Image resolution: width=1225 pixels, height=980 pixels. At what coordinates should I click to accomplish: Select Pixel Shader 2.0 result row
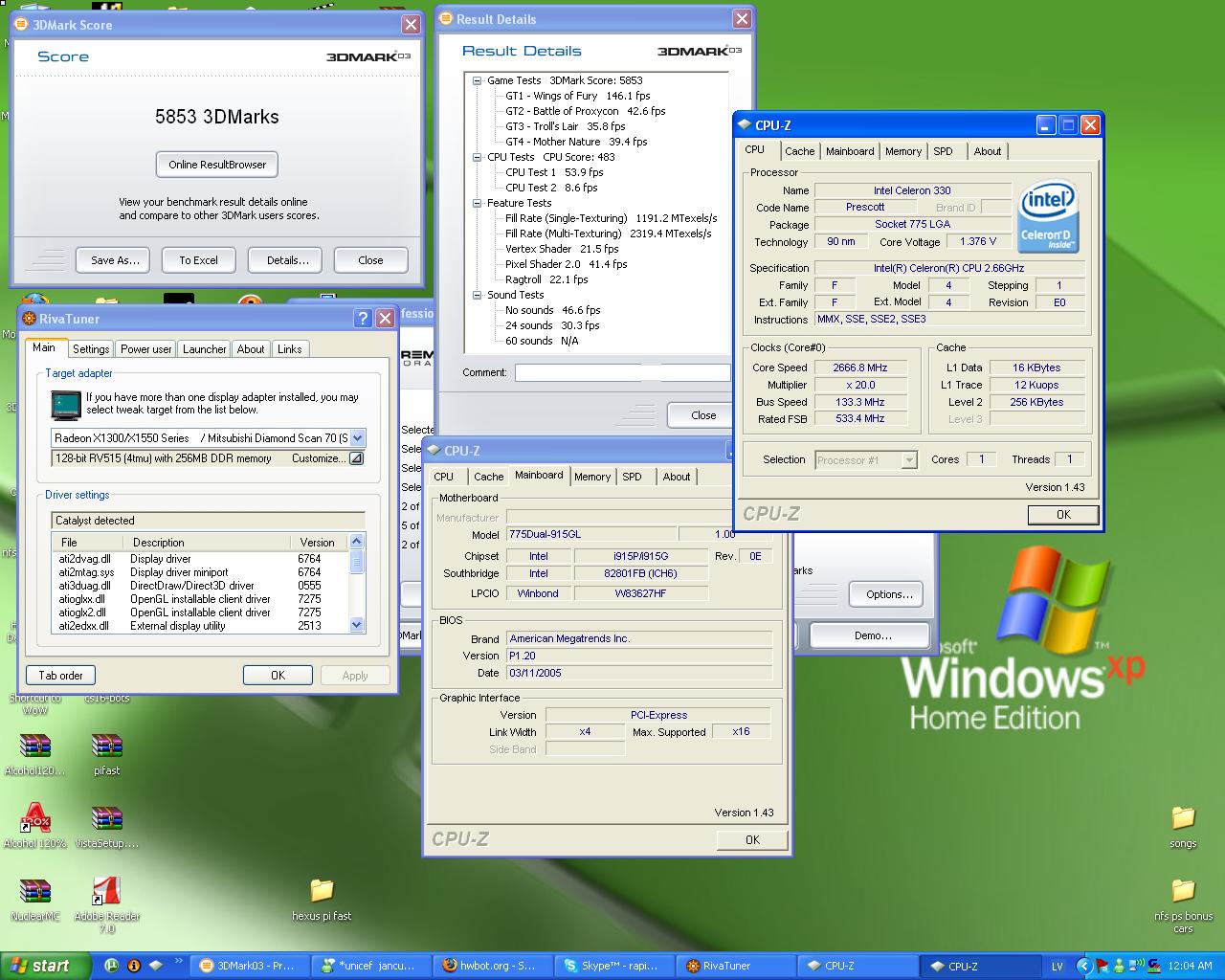566,264
